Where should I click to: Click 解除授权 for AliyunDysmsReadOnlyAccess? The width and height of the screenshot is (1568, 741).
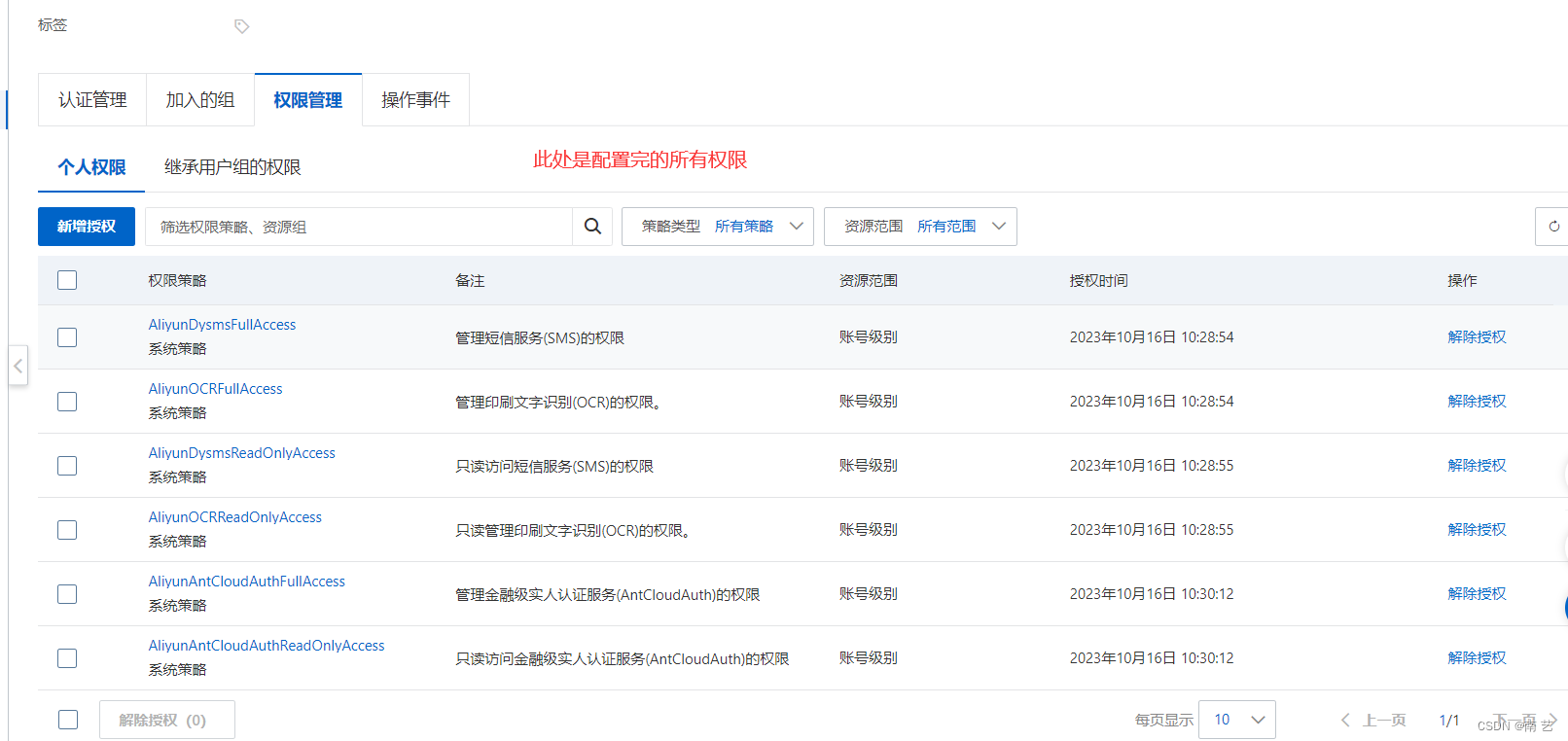click(1477, 466)
